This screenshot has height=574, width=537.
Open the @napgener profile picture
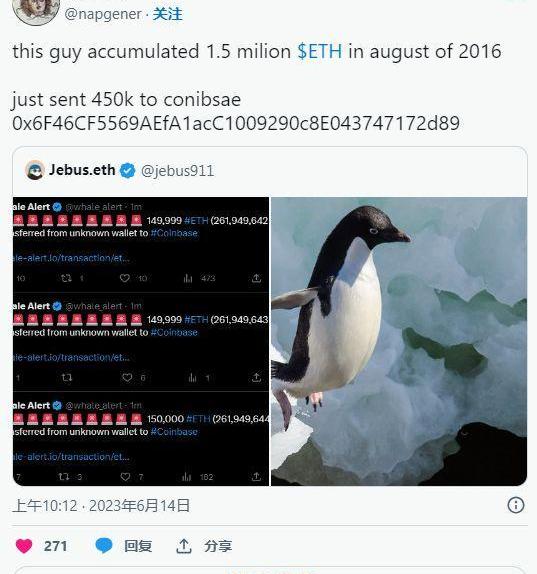click(x=36, y=10)
